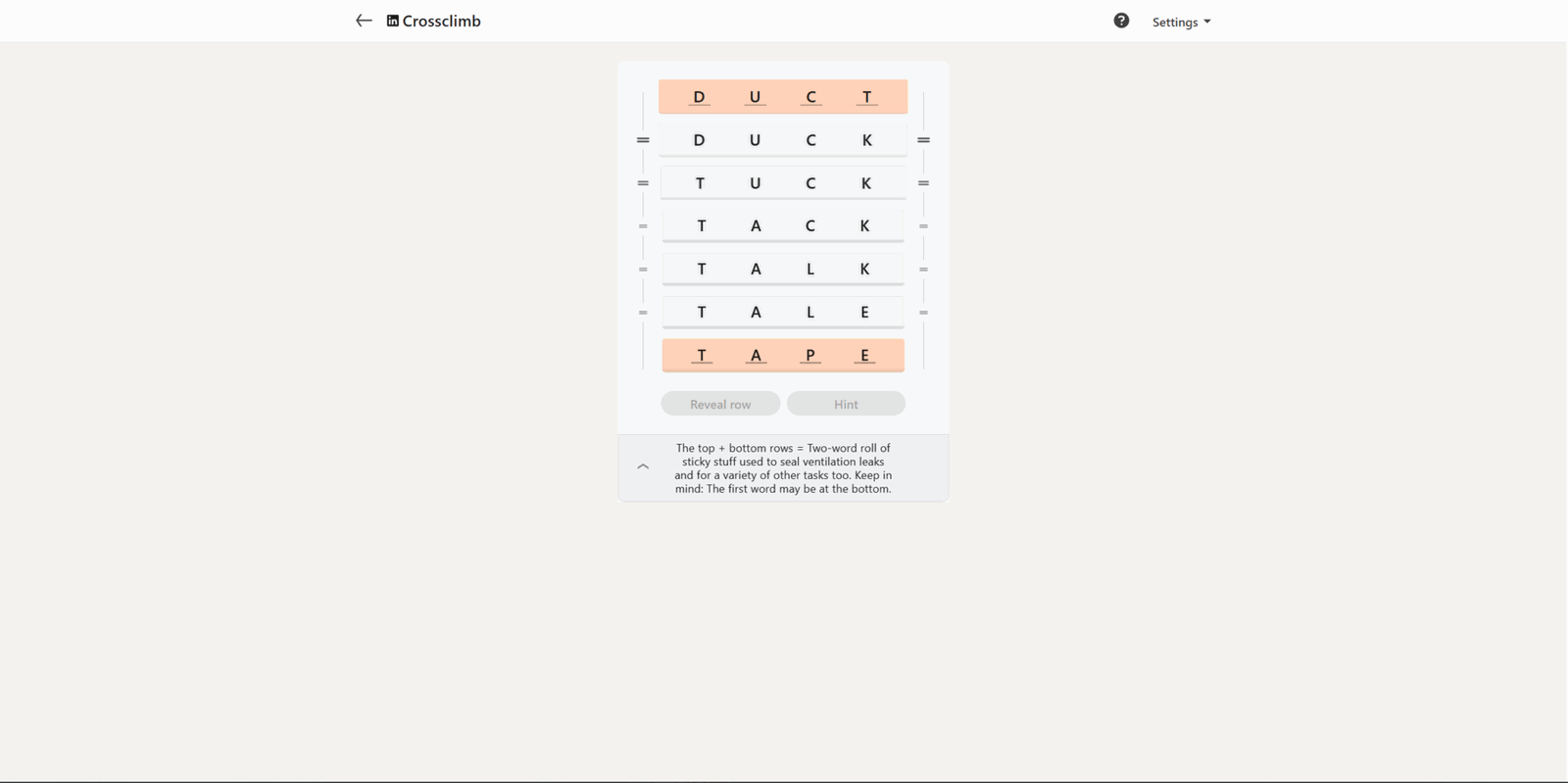
Task: Click the letter K in DUCK row
Action: pyautogui.click(x=866, y=140)
